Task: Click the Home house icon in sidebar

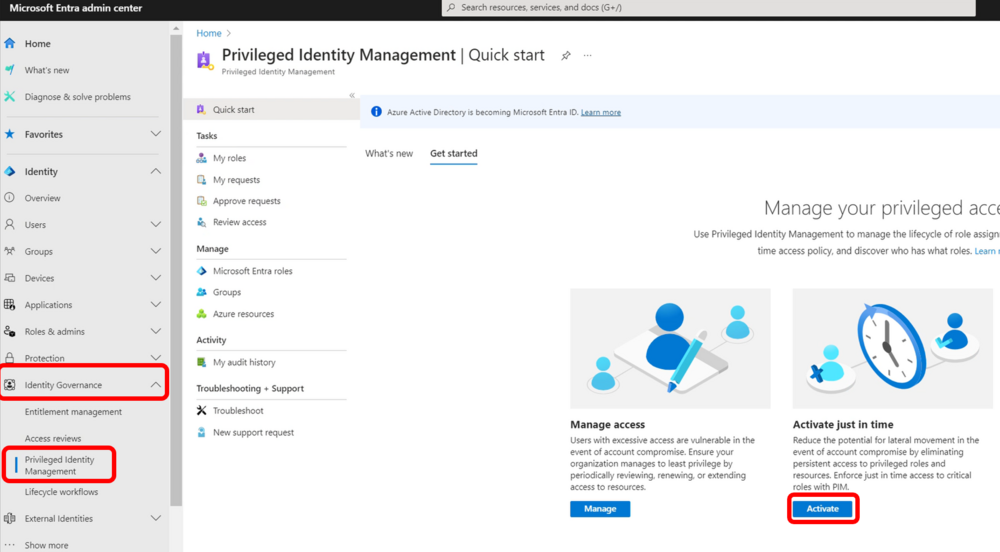Action: (x=10, y=43)
